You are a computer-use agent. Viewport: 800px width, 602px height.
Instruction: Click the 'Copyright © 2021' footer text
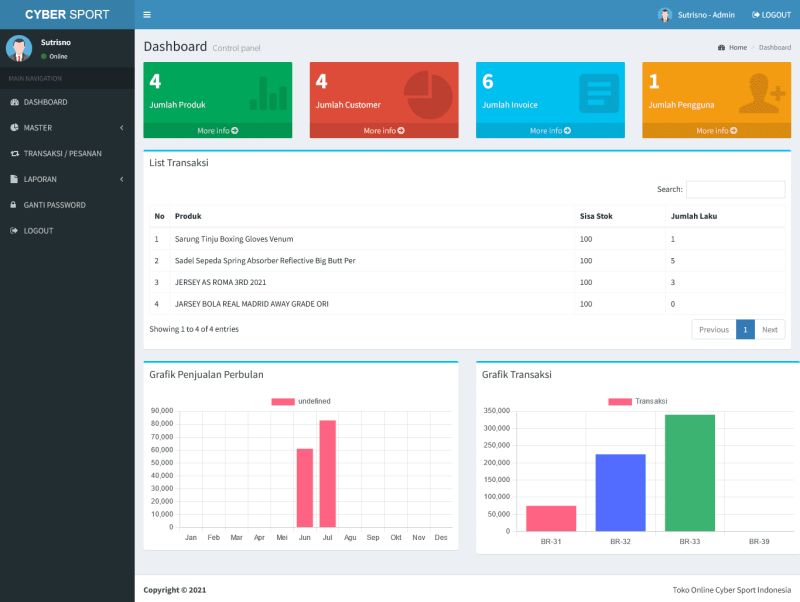[174, 590]
